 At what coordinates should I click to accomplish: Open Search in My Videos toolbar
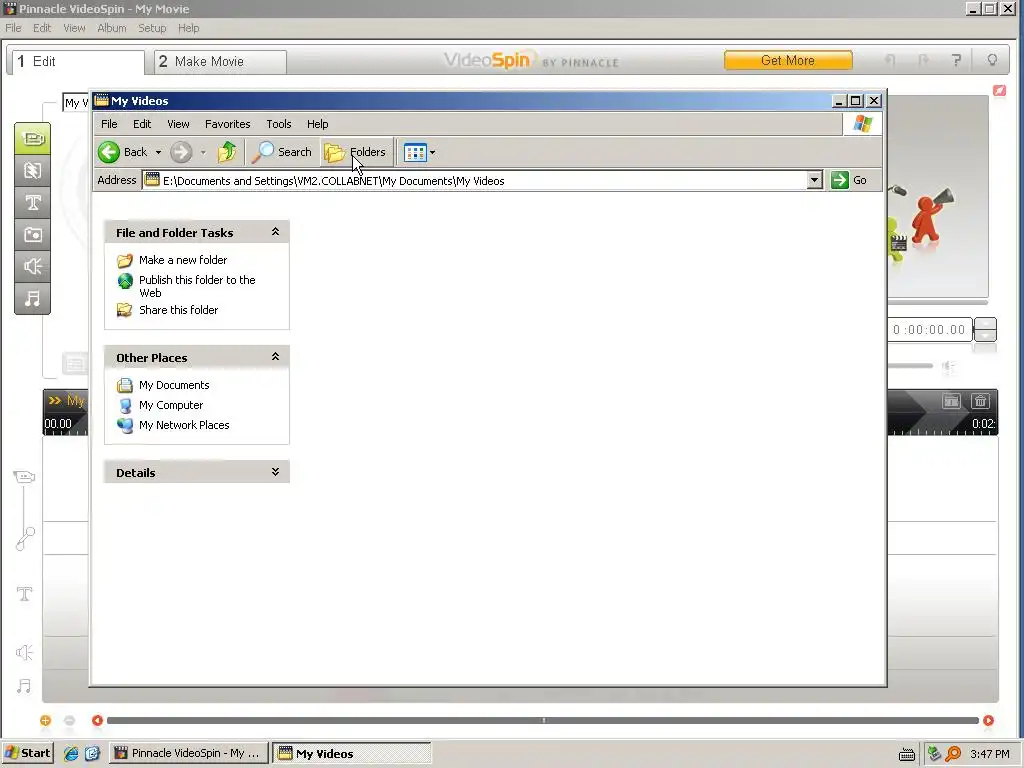(283, 152)
